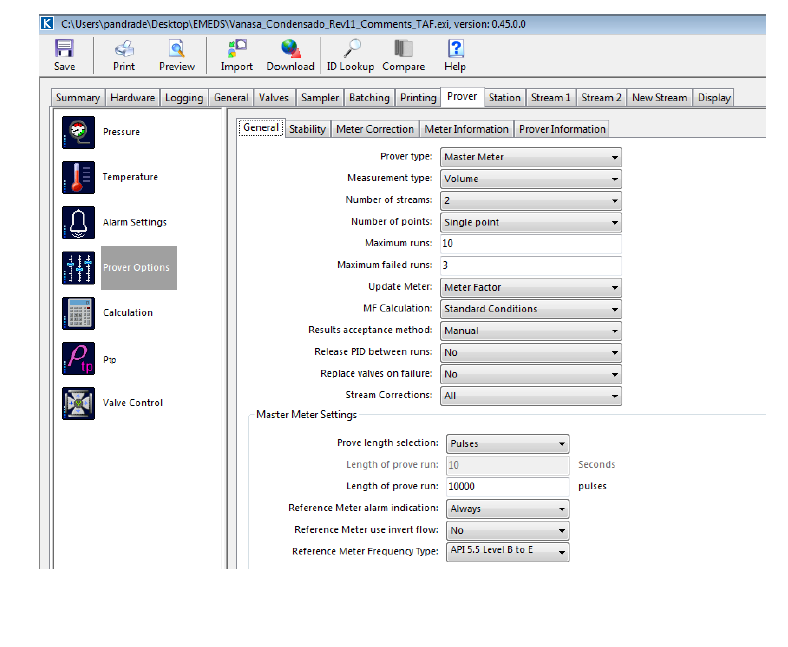Select the Pressure label in sidebar
Viewport: 788px width, 647px height.
click(122, 132)
